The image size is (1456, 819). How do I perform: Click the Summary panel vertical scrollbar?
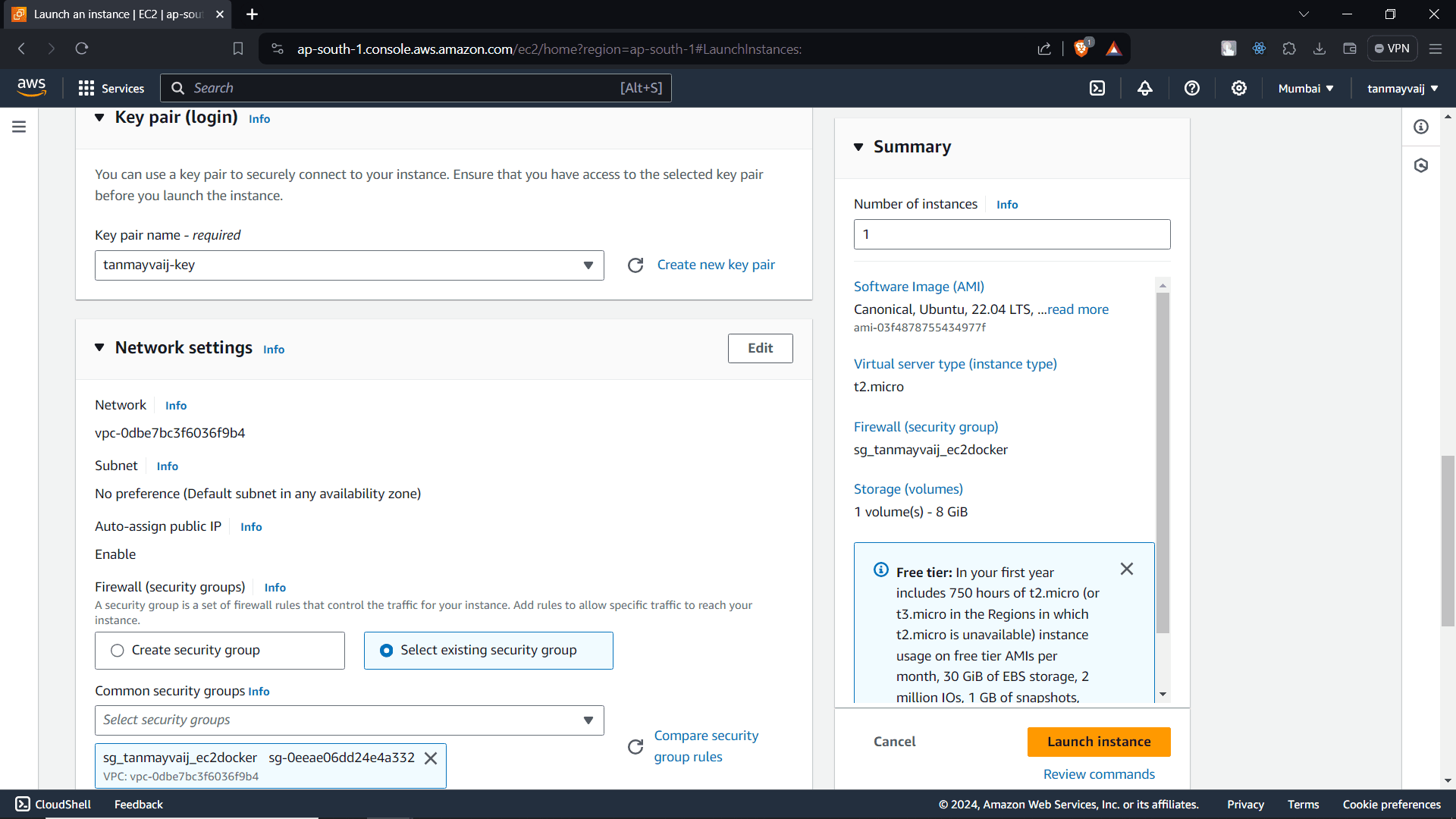coord(1163,463)
